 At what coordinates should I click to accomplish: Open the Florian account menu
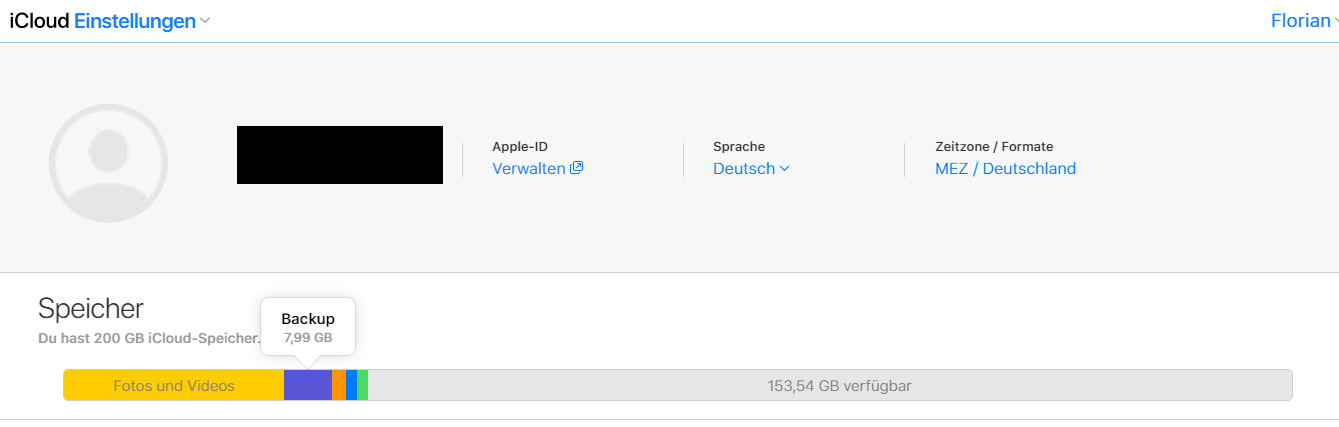point(1304,21)
